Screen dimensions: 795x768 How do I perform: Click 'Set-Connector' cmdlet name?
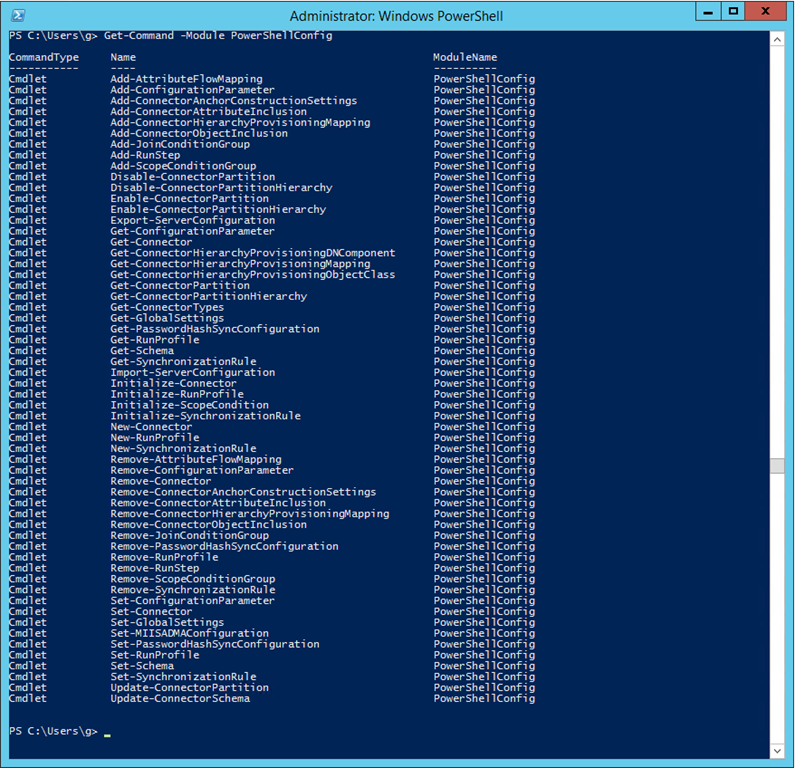(152, 612)
